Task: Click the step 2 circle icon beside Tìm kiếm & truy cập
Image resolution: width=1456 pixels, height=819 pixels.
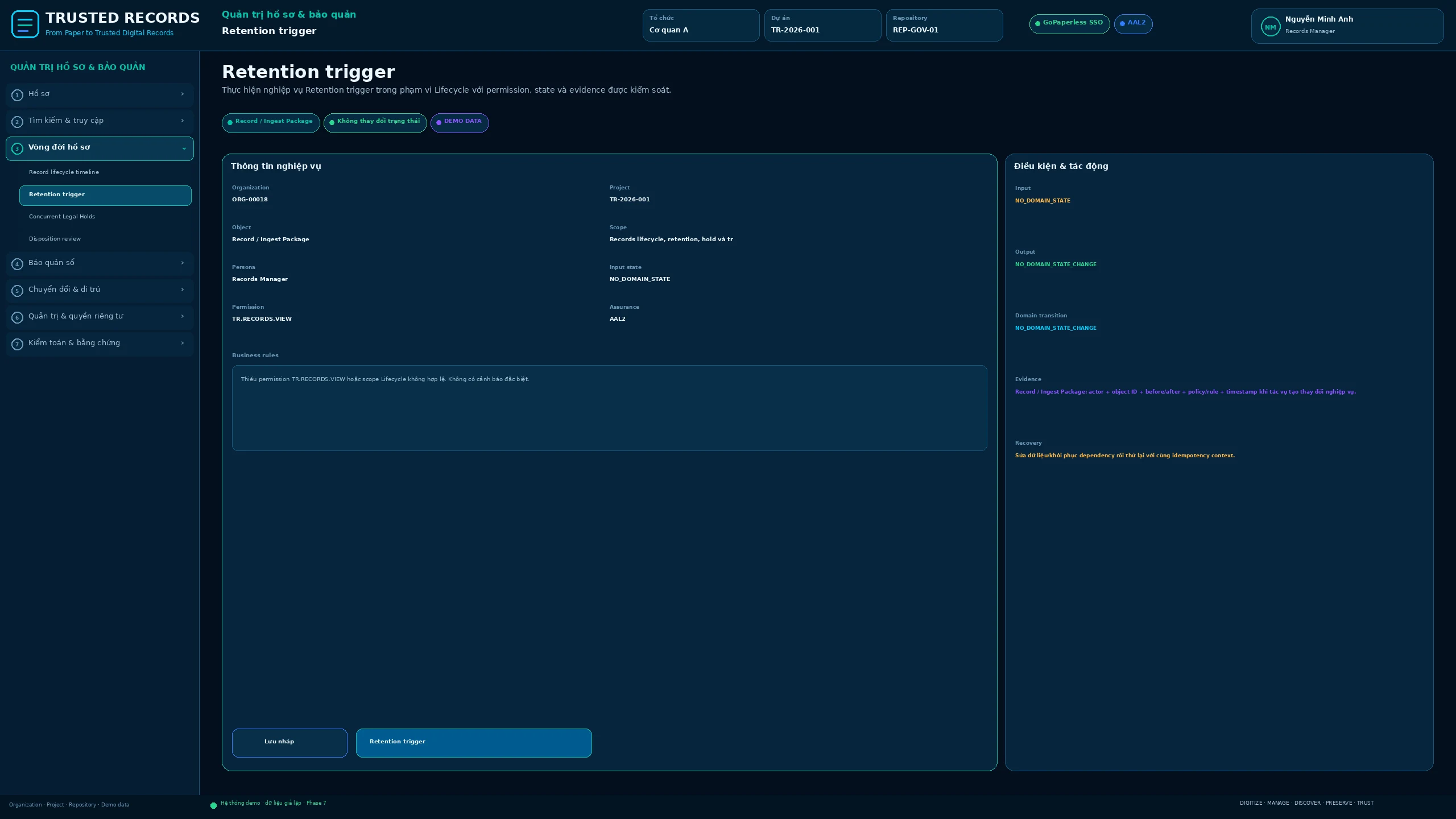Action: pos(17,122)
